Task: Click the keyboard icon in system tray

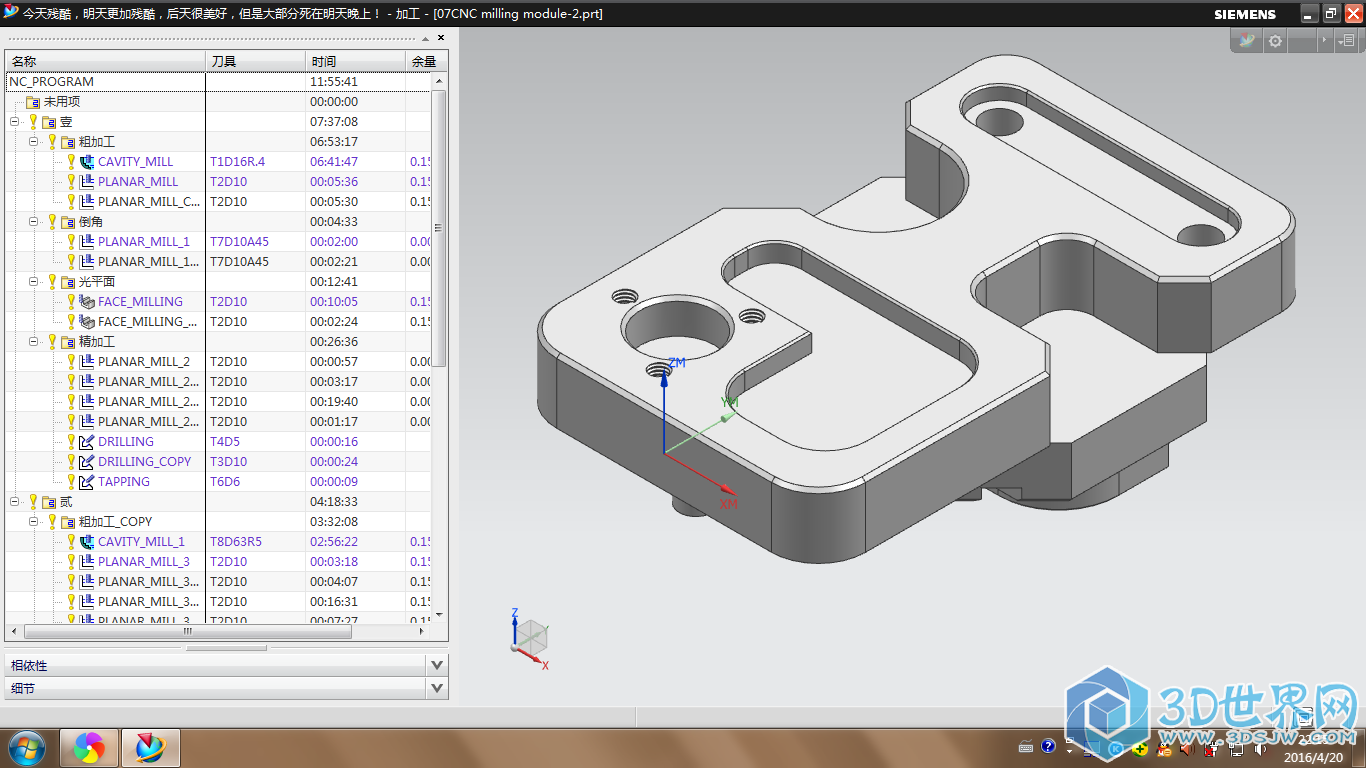Action: (x=1025, y=746)
